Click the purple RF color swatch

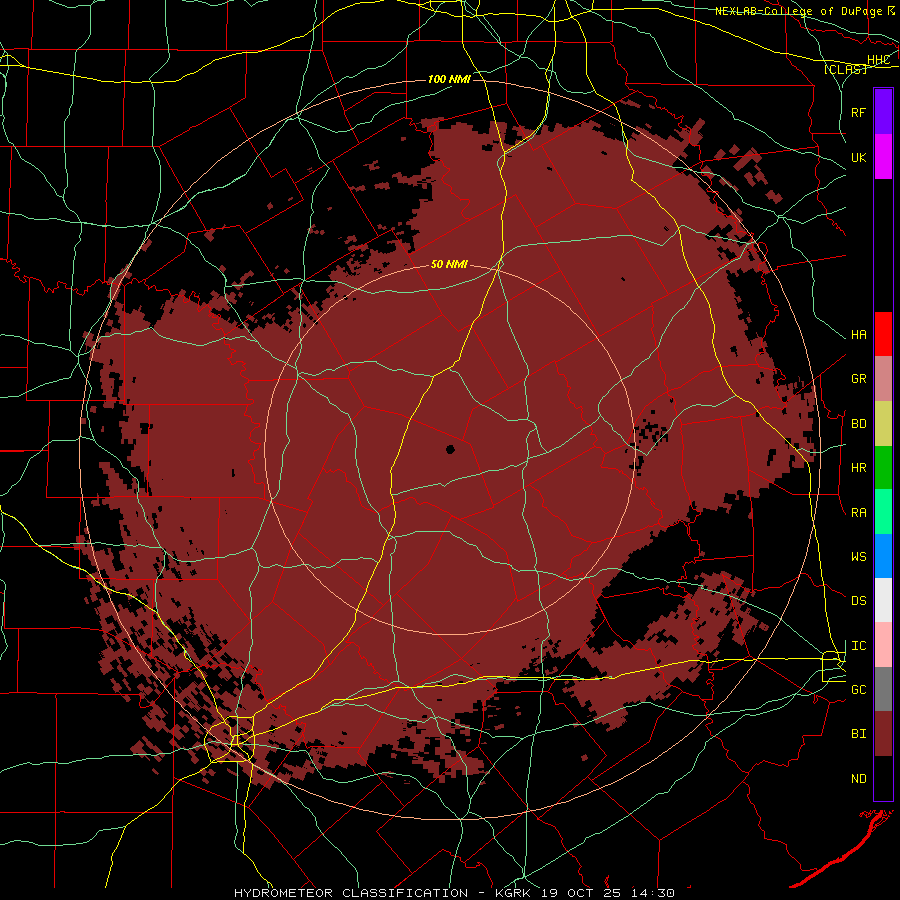click(883, 112)
